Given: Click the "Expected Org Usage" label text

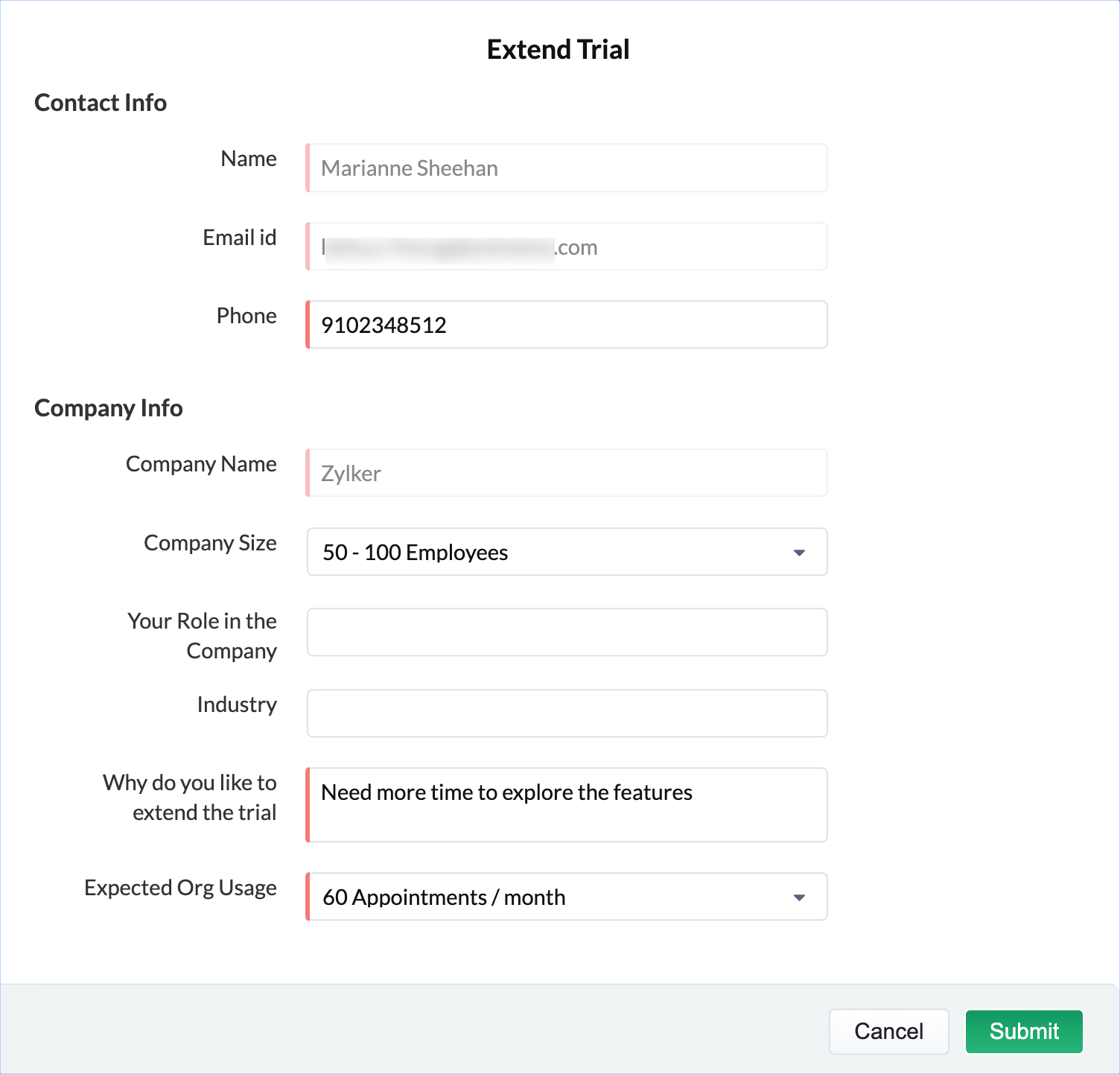Looking at the screenshot, I should click(180, 888).
